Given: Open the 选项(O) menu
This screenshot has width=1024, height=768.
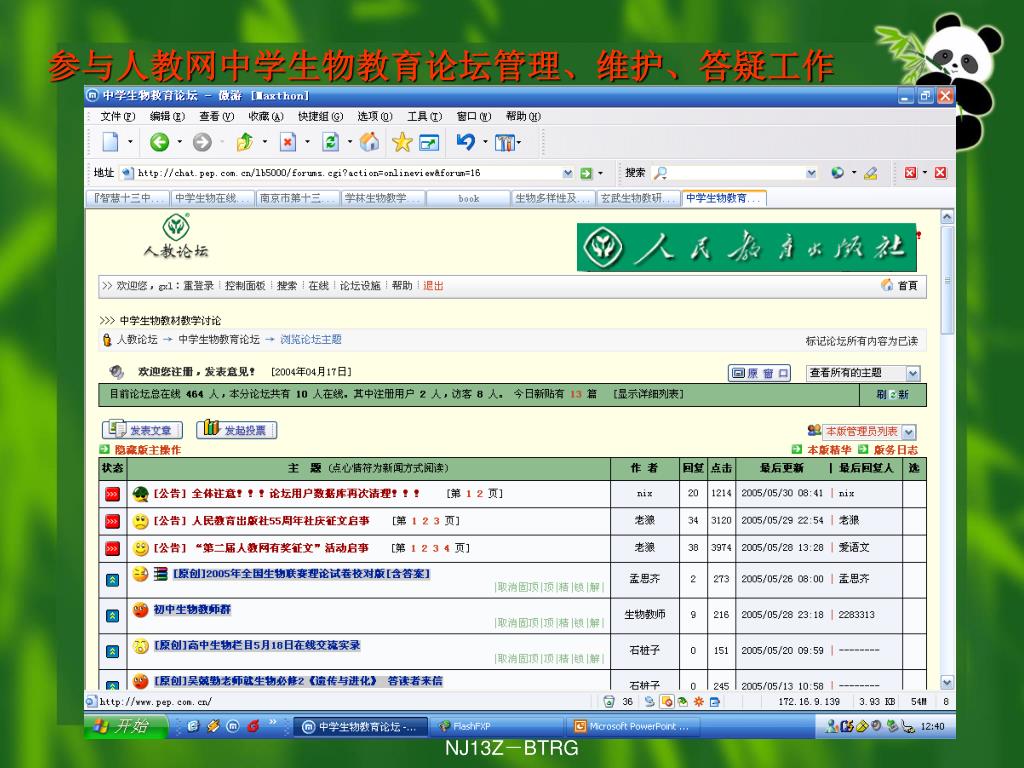Looking at the screenshot, I should [375, 116].
